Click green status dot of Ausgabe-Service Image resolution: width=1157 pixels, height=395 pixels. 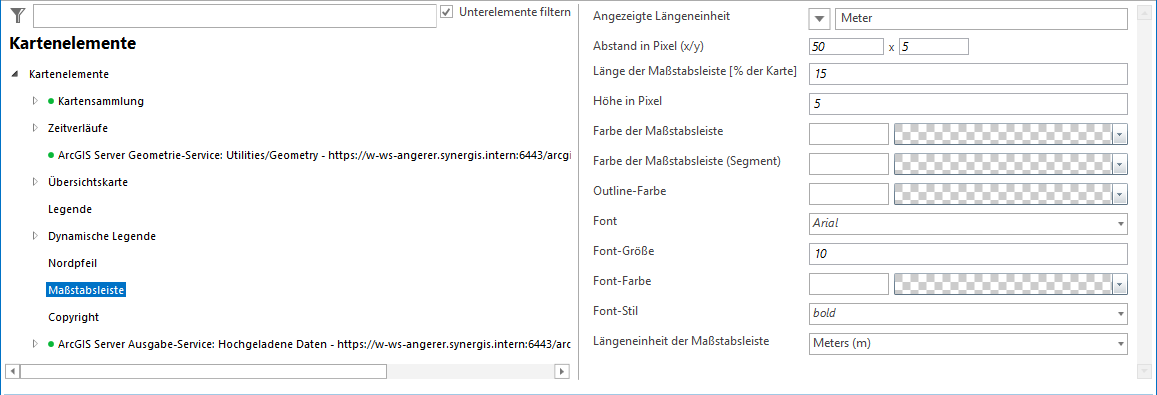tap(51, 344)
